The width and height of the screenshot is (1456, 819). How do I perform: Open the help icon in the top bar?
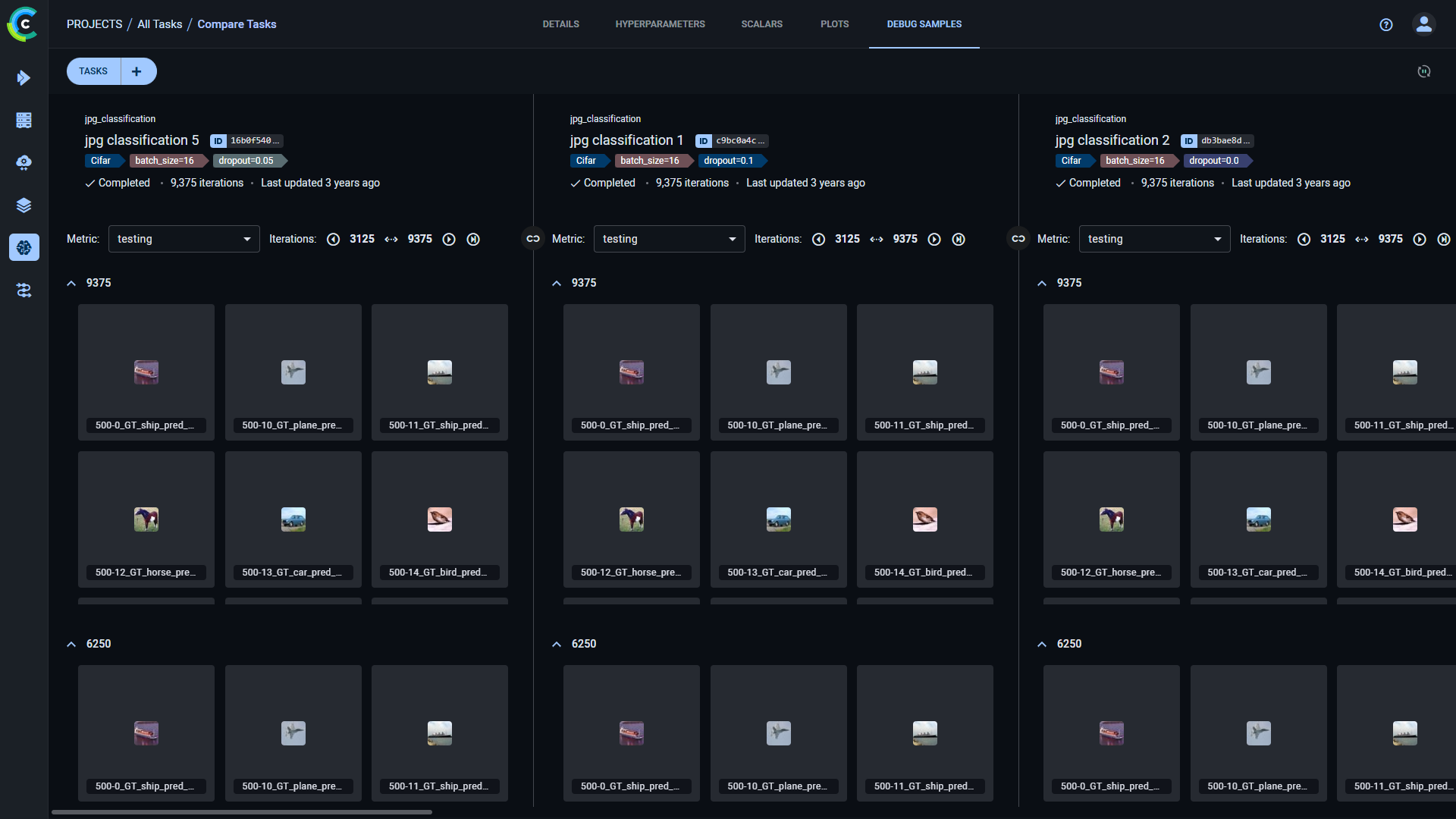pyautogui.click(x=1386, y=24)
